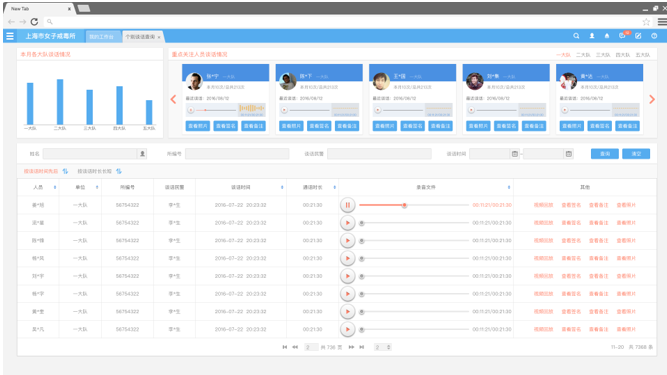Show next featured persons with right arrow
667x375 pixels.
point(652,99)
